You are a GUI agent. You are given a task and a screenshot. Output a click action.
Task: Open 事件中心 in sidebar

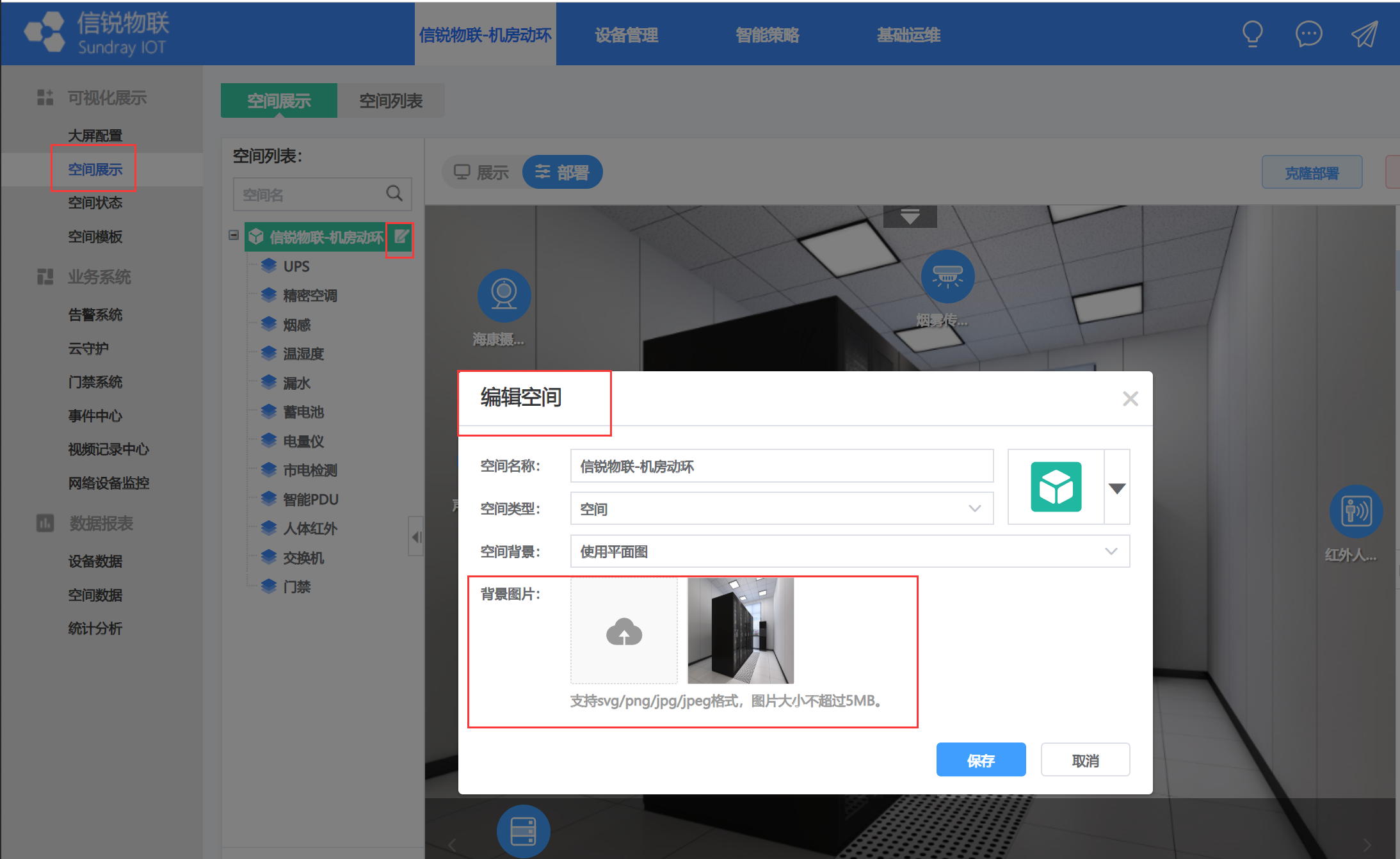(x=95, y=415)
